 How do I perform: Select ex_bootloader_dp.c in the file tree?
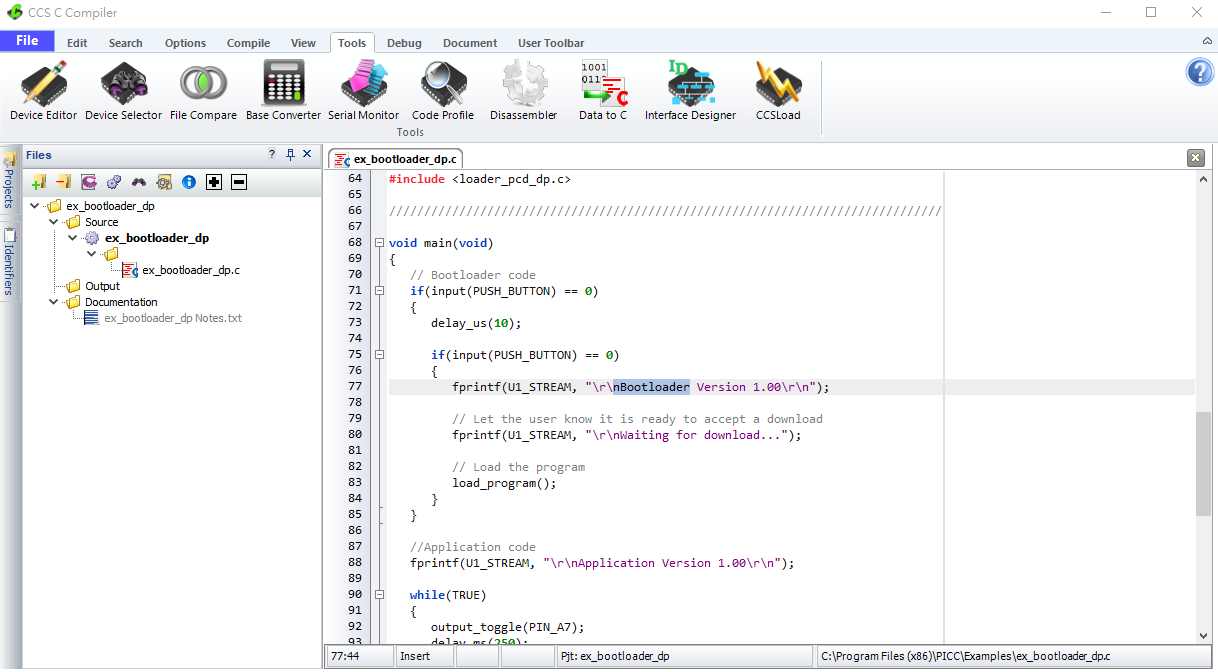point(191,270)
